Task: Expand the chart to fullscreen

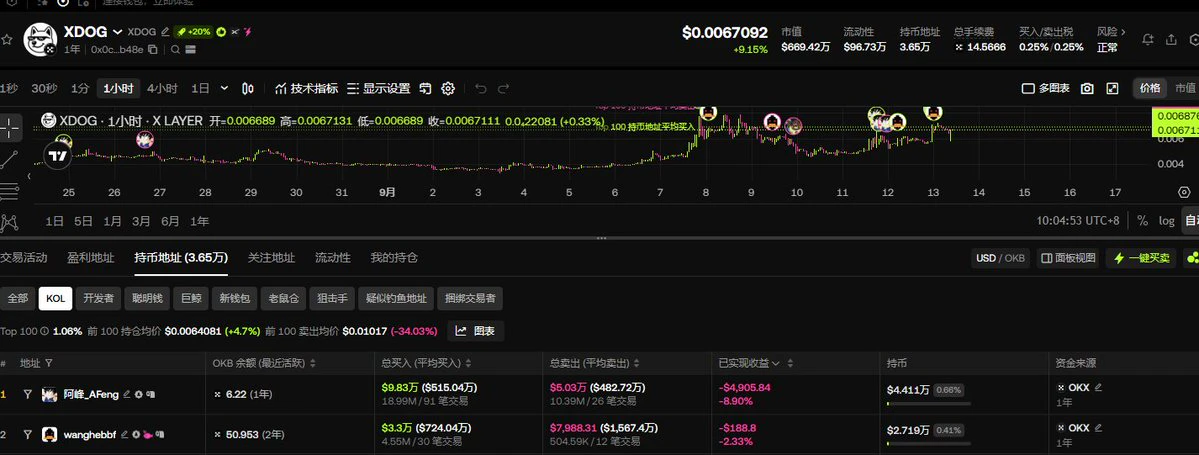Action: [x=1113, y=89]
